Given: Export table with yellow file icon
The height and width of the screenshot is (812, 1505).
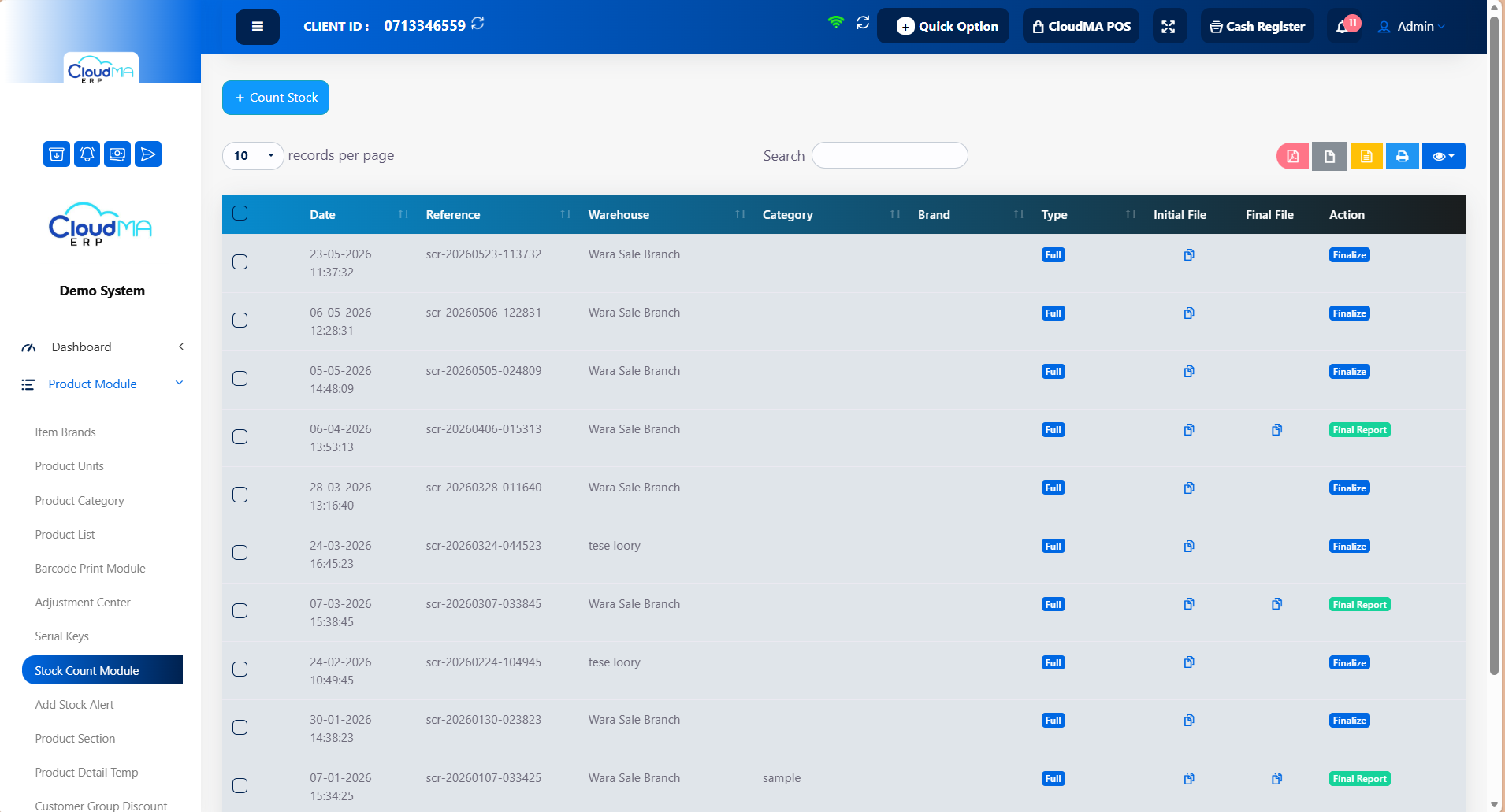Looking at the screenshot, I should [1366, 156].
